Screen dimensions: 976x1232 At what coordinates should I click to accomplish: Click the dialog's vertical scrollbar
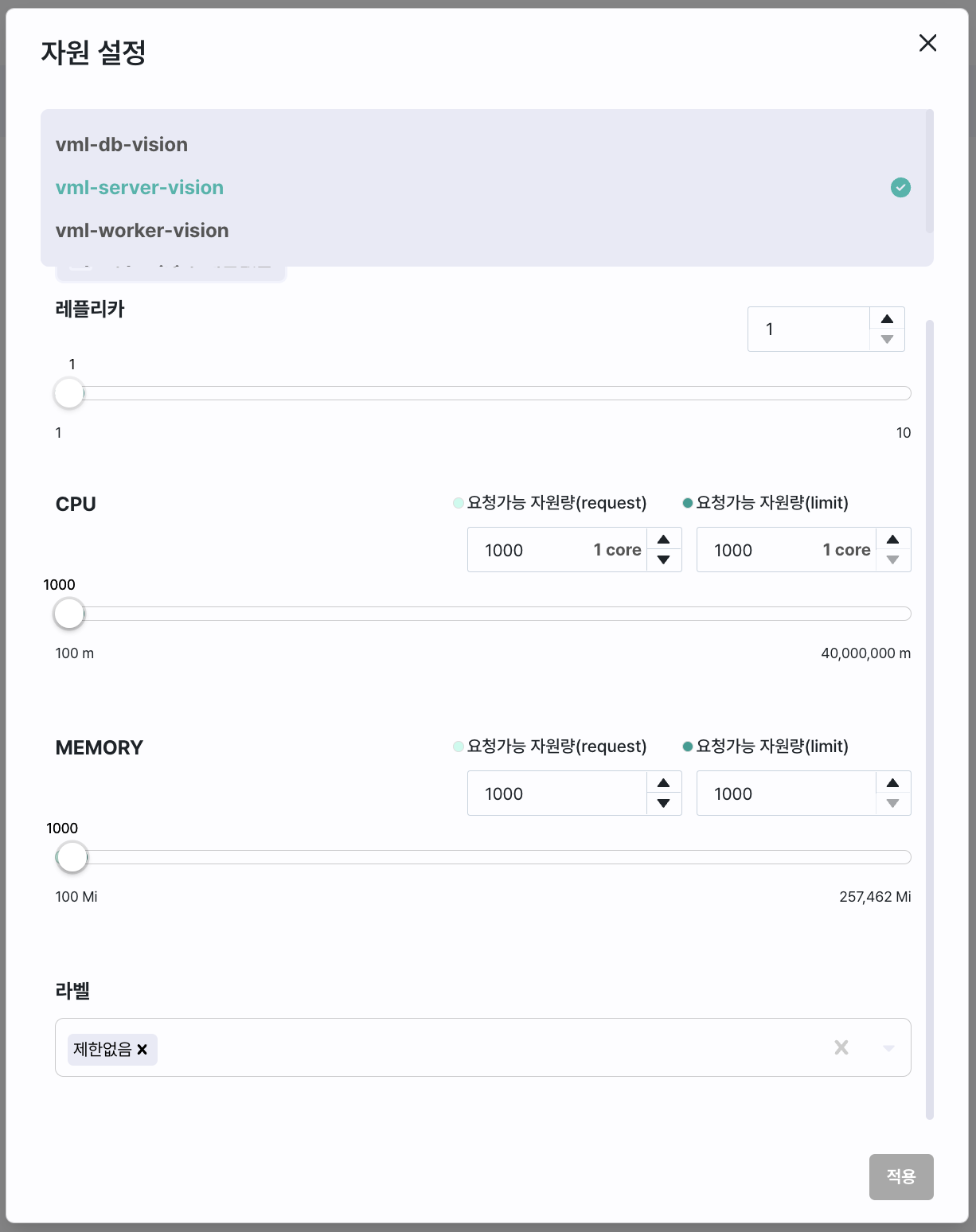[x=929, y=719]
